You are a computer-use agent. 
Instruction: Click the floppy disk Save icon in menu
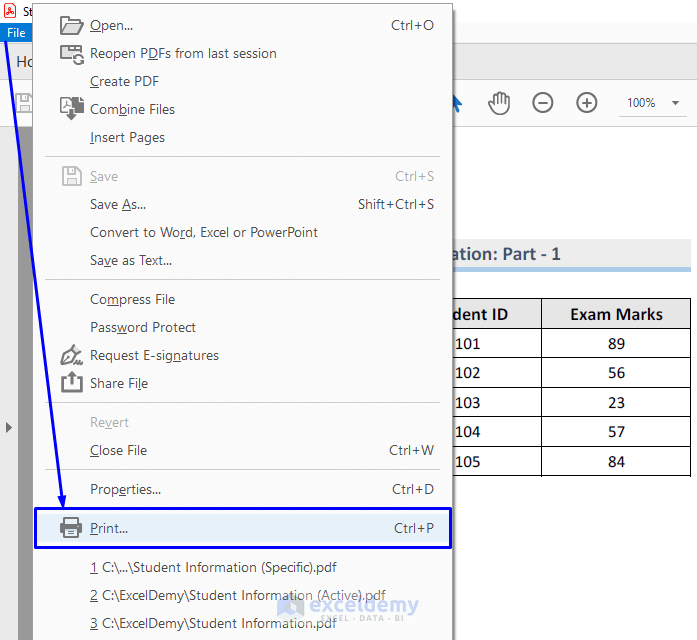[x=72, y=176]
